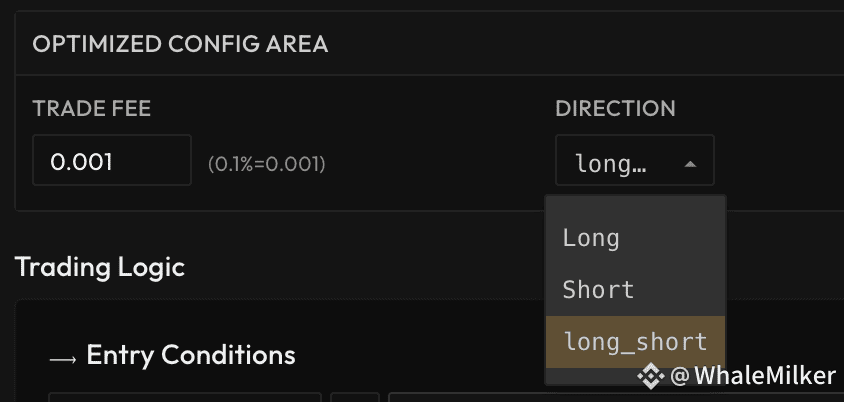
Task: Click the wide entry condition field at bottom
Action: 465,396
